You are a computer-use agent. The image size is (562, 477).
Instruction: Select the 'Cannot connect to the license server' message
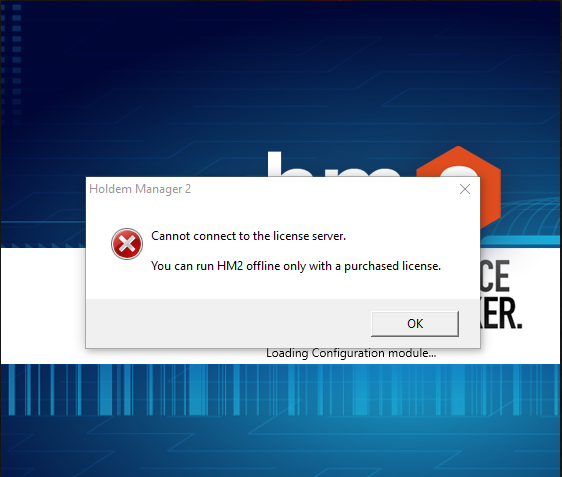[x=248, y=236]
